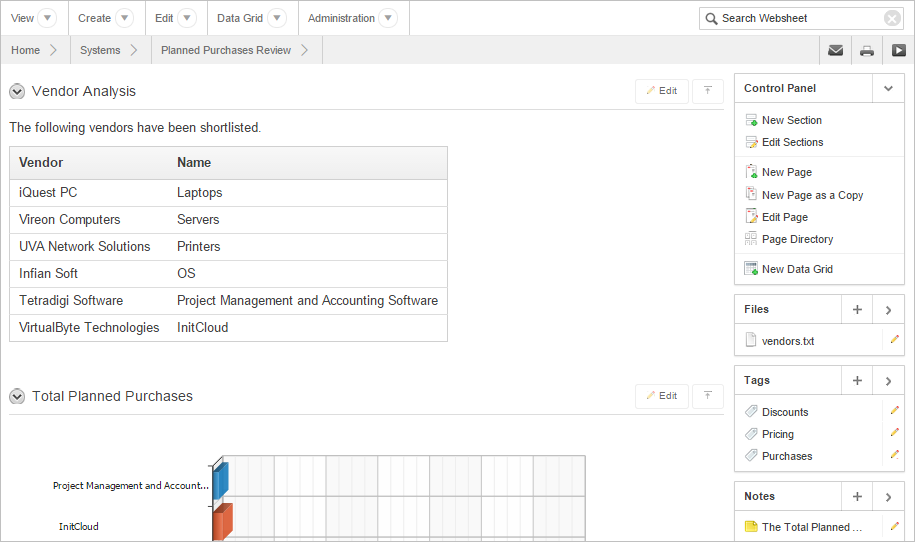Click the Page Directory link

797,239
